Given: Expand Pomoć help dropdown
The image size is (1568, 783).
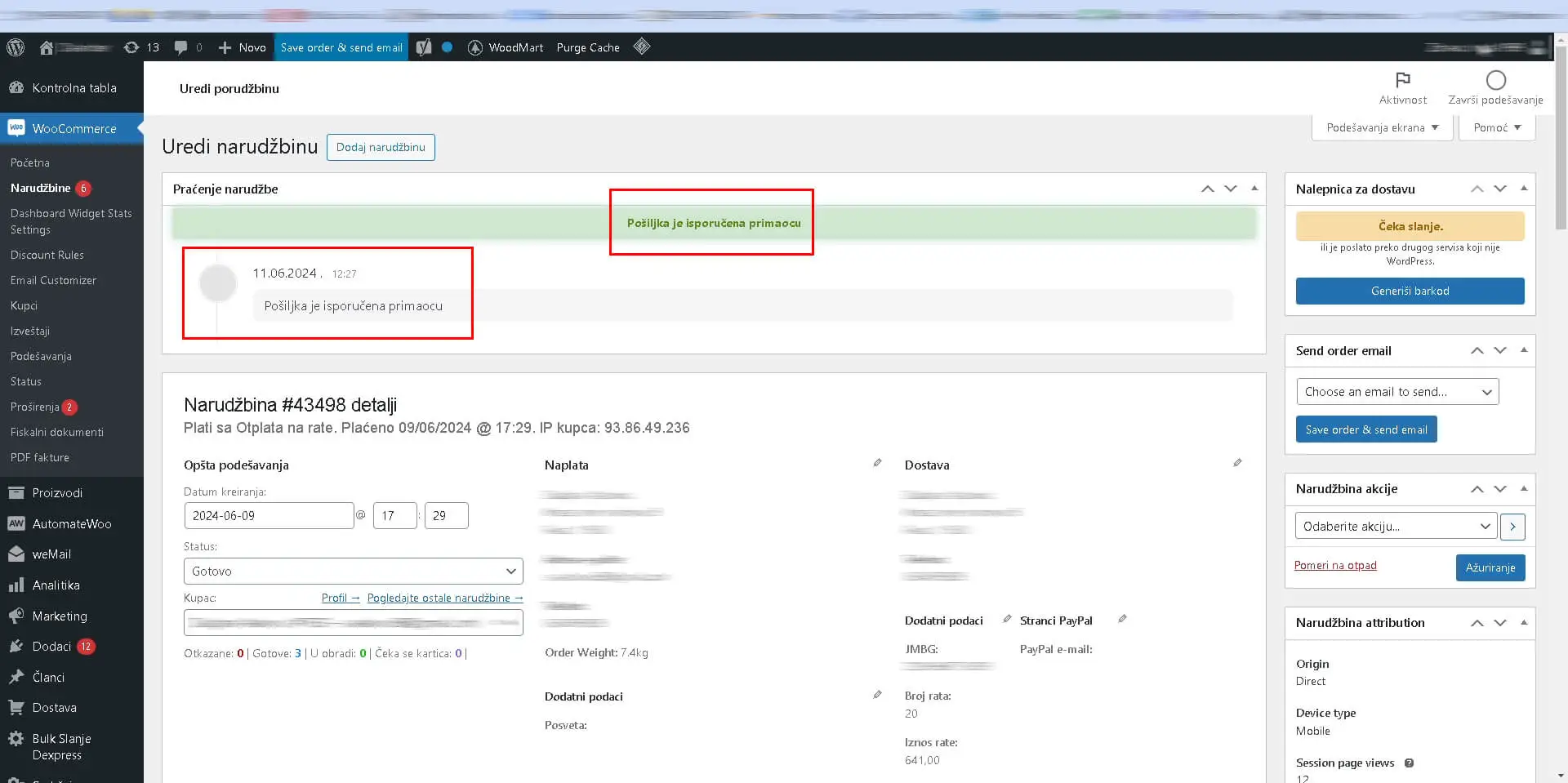Looking at the screenshot, I should tap(1497, 127).
